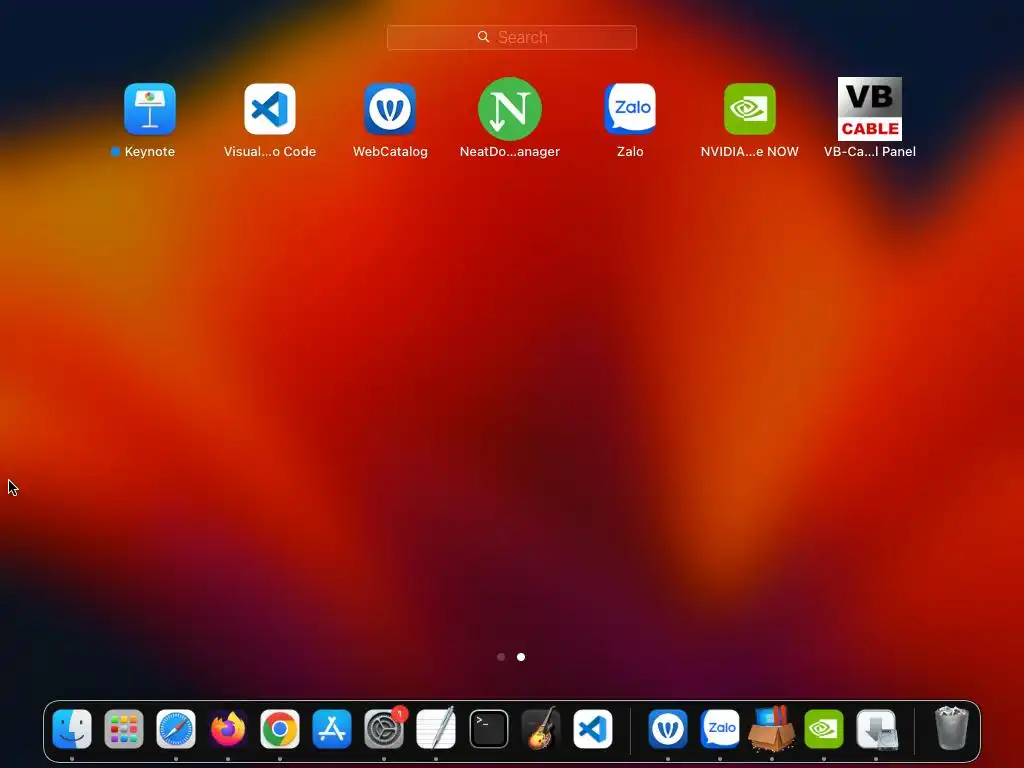Open VB-Cable Control Panel app
This screenshot has height=768, width=1024.
[x=870, y=109]
